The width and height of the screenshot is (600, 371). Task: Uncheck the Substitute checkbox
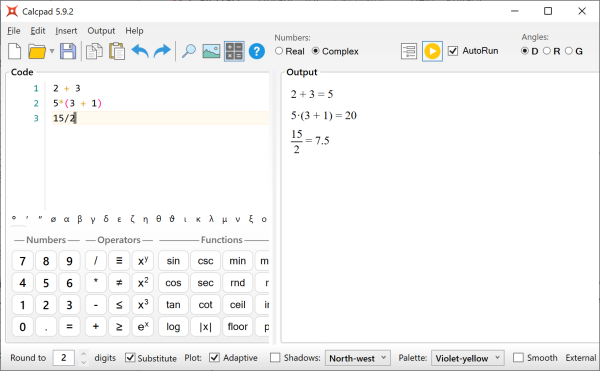pyautogui.click(x=130, y=358)
